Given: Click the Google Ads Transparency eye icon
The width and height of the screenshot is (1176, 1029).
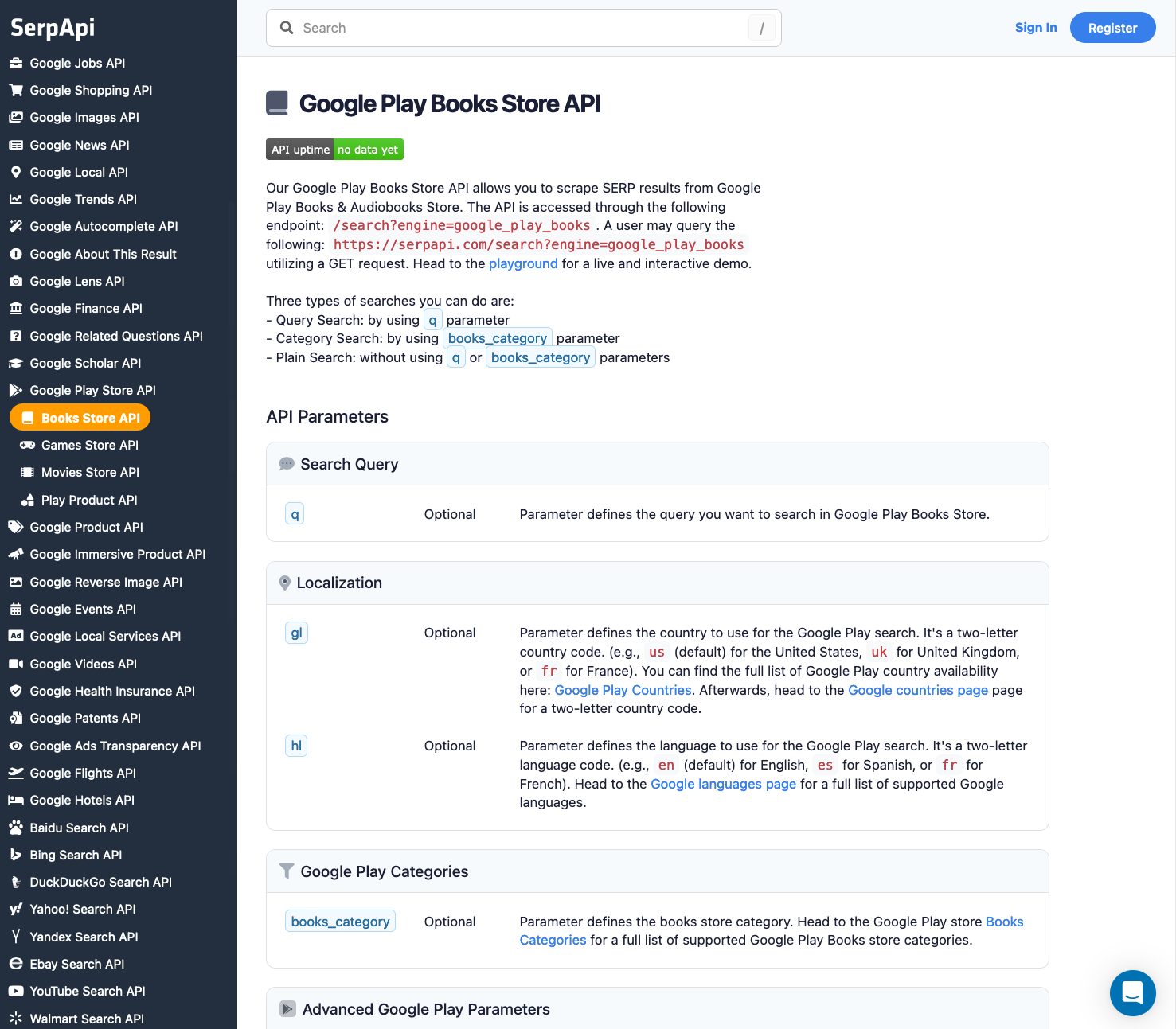Looking at the screenshot, I should click(16, 746).
